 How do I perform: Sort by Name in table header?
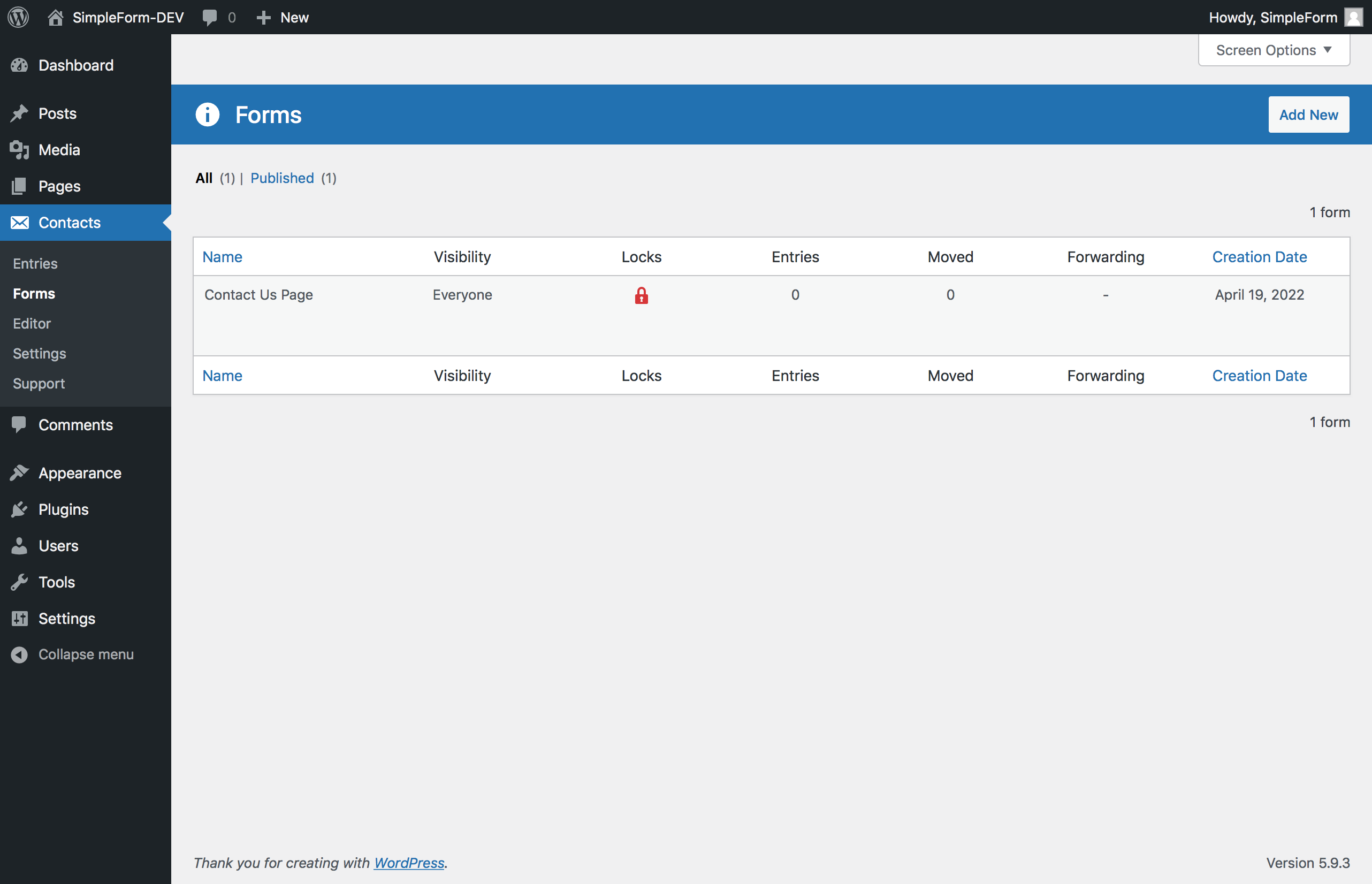(222, 257)
